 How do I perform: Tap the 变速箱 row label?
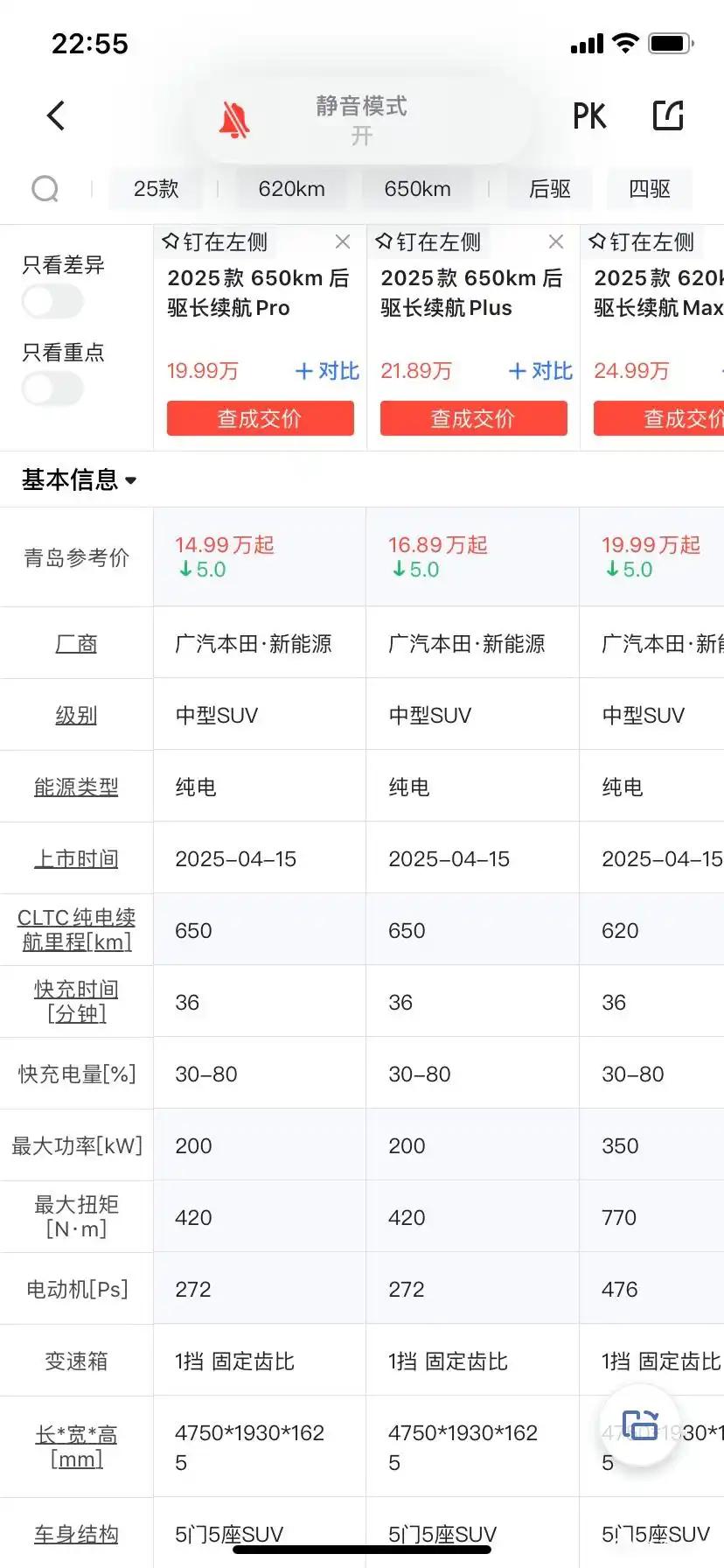[x=76, y=1361]
